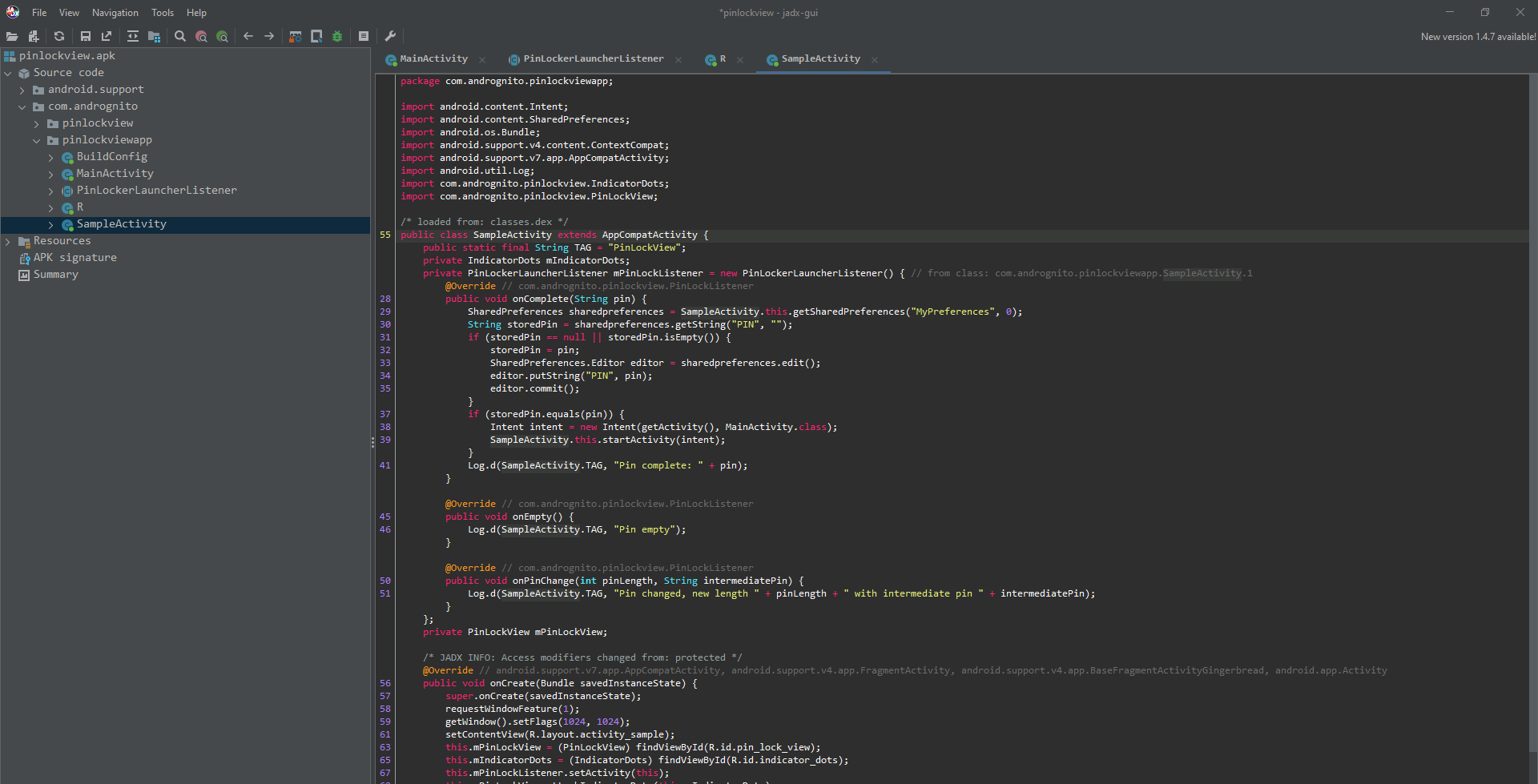Open the Log viewer icon
The width and height of the screenshot is (1538, 784).
point(364,36)
